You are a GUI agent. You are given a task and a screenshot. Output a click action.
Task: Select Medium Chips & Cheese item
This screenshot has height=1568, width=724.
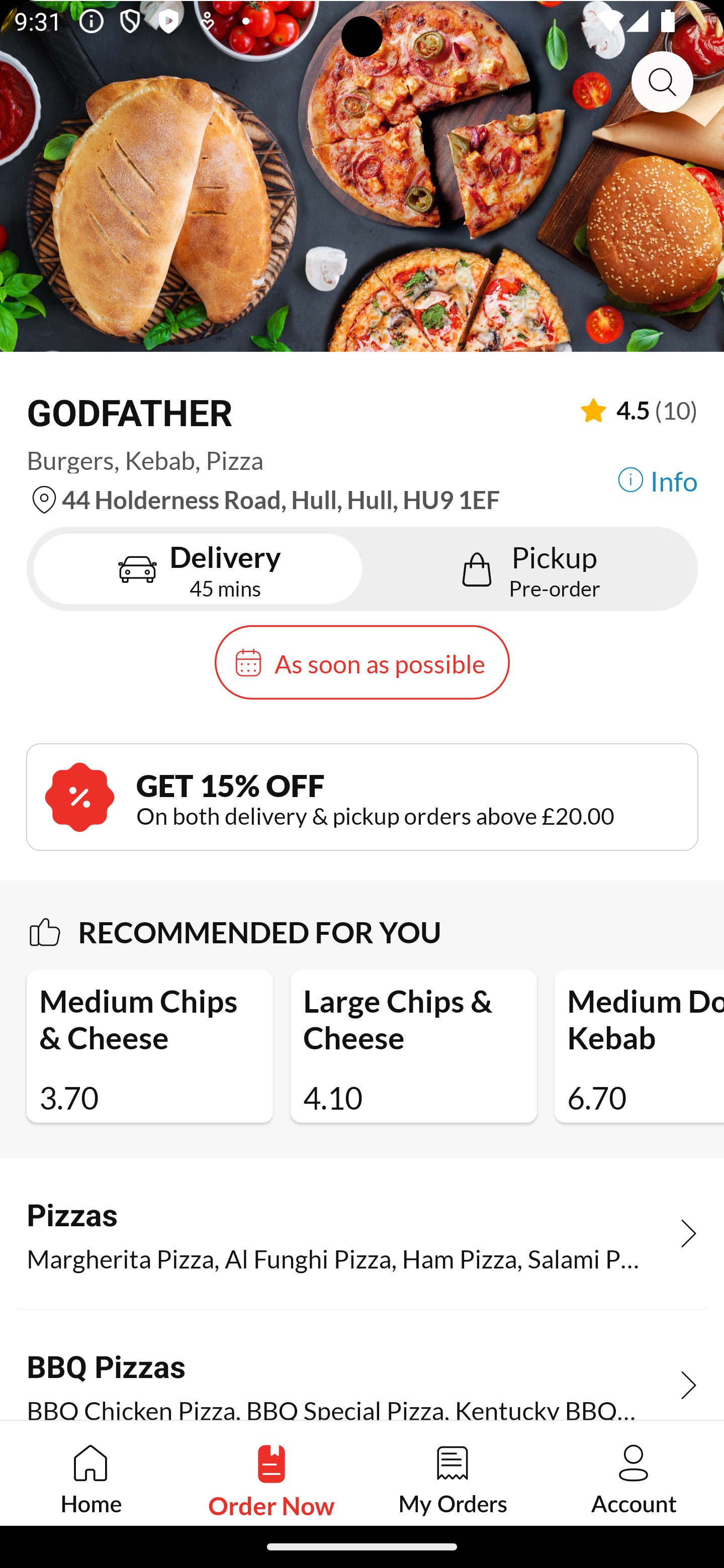[x=150, y=1046]
